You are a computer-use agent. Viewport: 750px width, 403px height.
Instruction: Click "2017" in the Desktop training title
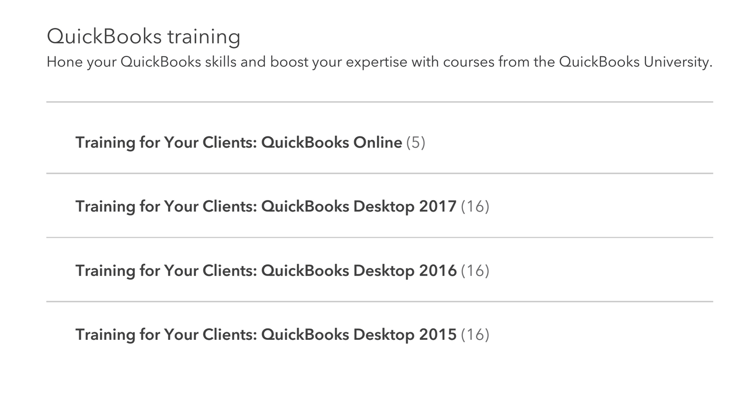pos(437,207)
